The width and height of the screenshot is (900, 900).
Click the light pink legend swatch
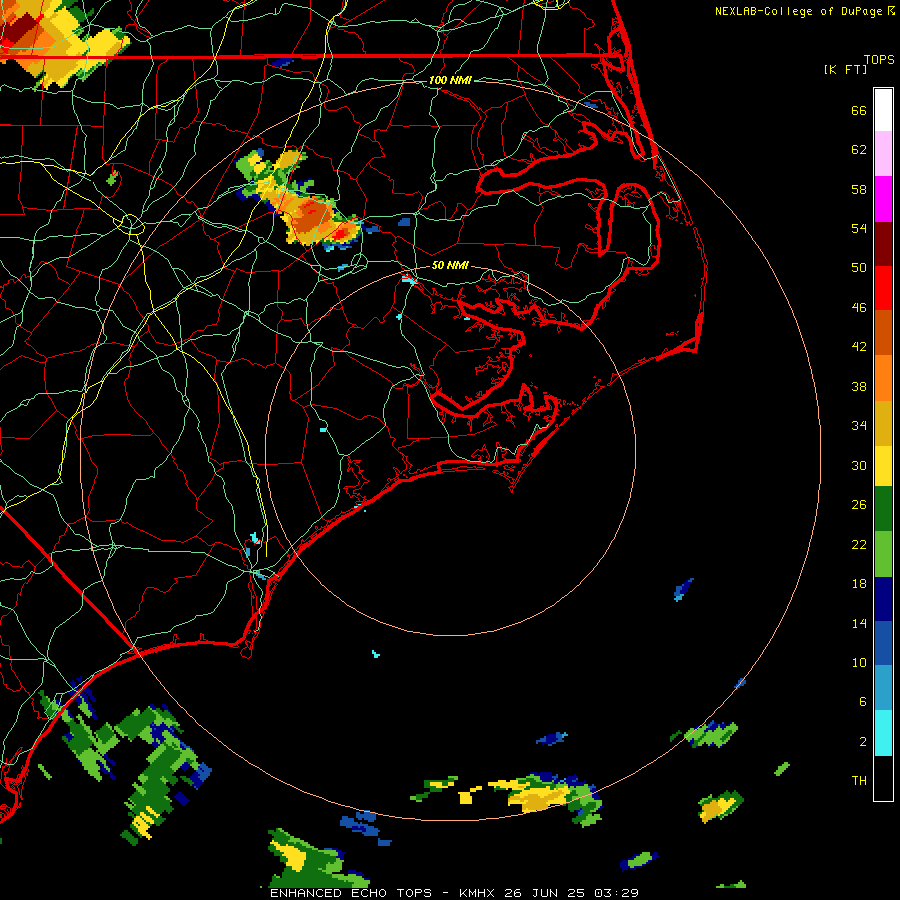(883, 153)
